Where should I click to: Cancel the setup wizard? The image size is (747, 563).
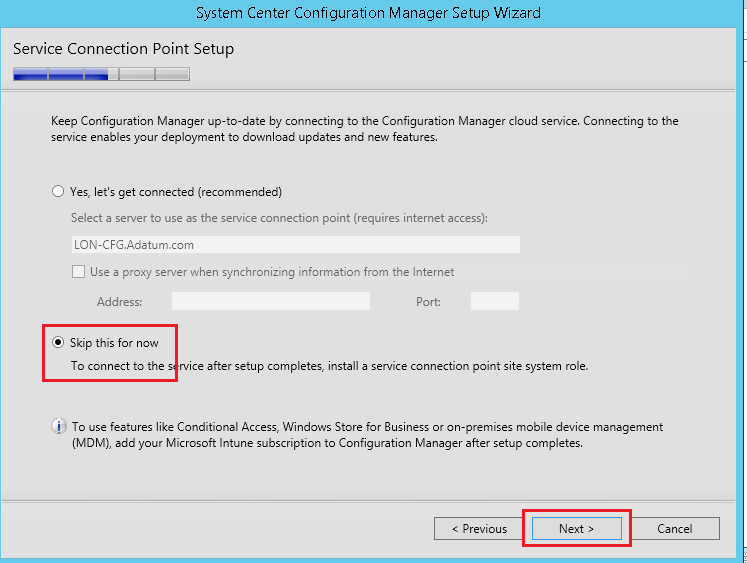(x=674, y=529)
